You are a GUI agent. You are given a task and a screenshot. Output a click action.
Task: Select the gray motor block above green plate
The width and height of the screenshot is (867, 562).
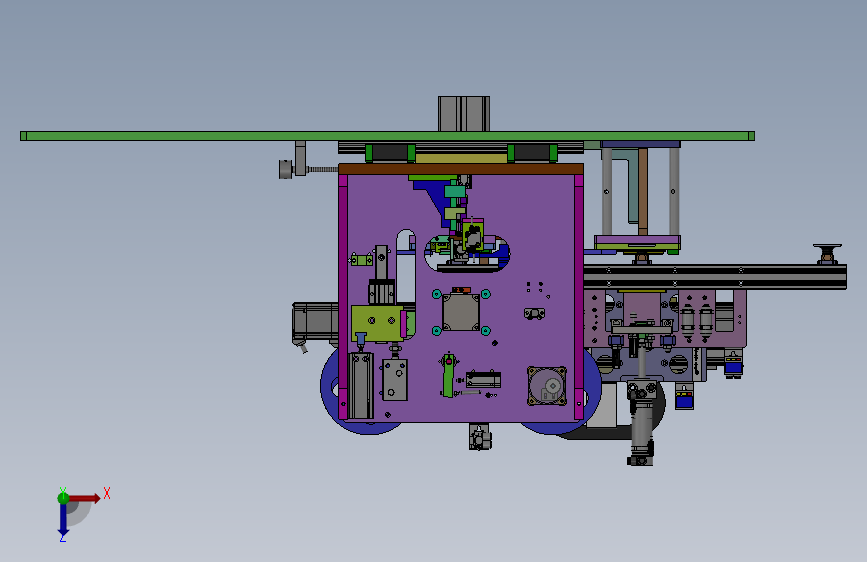(x=464, y=114)
